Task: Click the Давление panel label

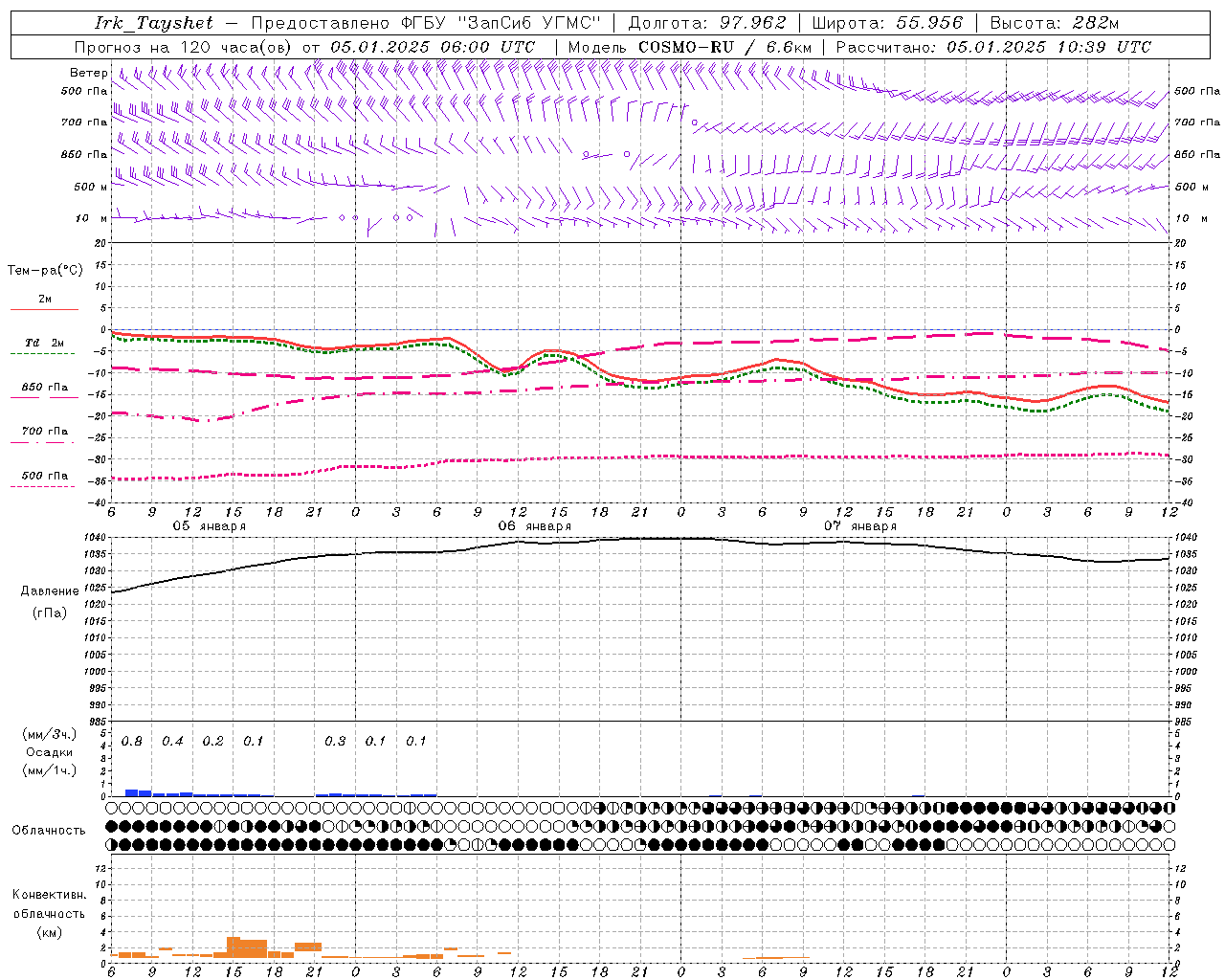Action: [x=50, y=591]
